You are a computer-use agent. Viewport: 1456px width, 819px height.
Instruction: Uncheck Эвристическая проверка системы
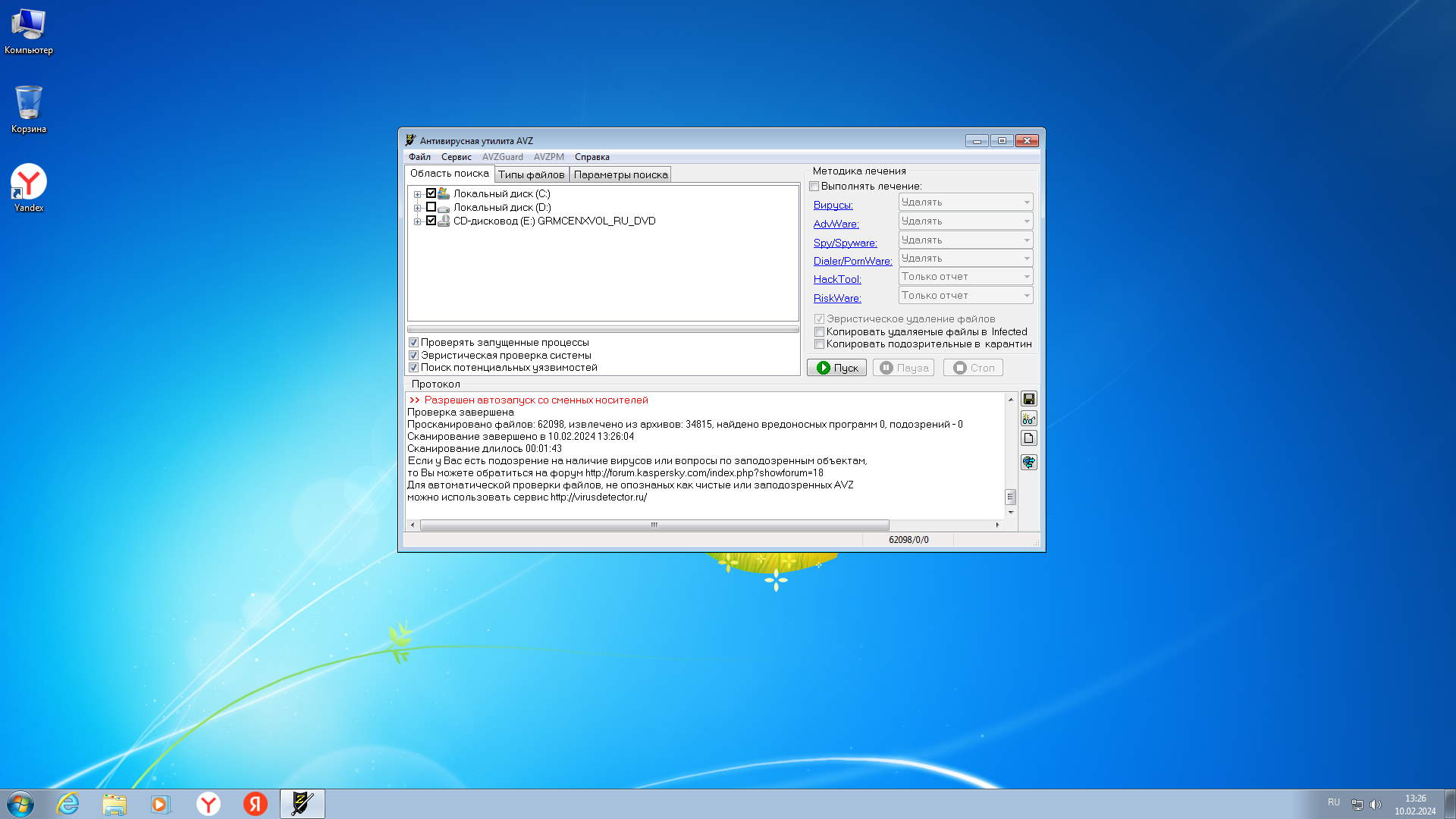[414, 355]
